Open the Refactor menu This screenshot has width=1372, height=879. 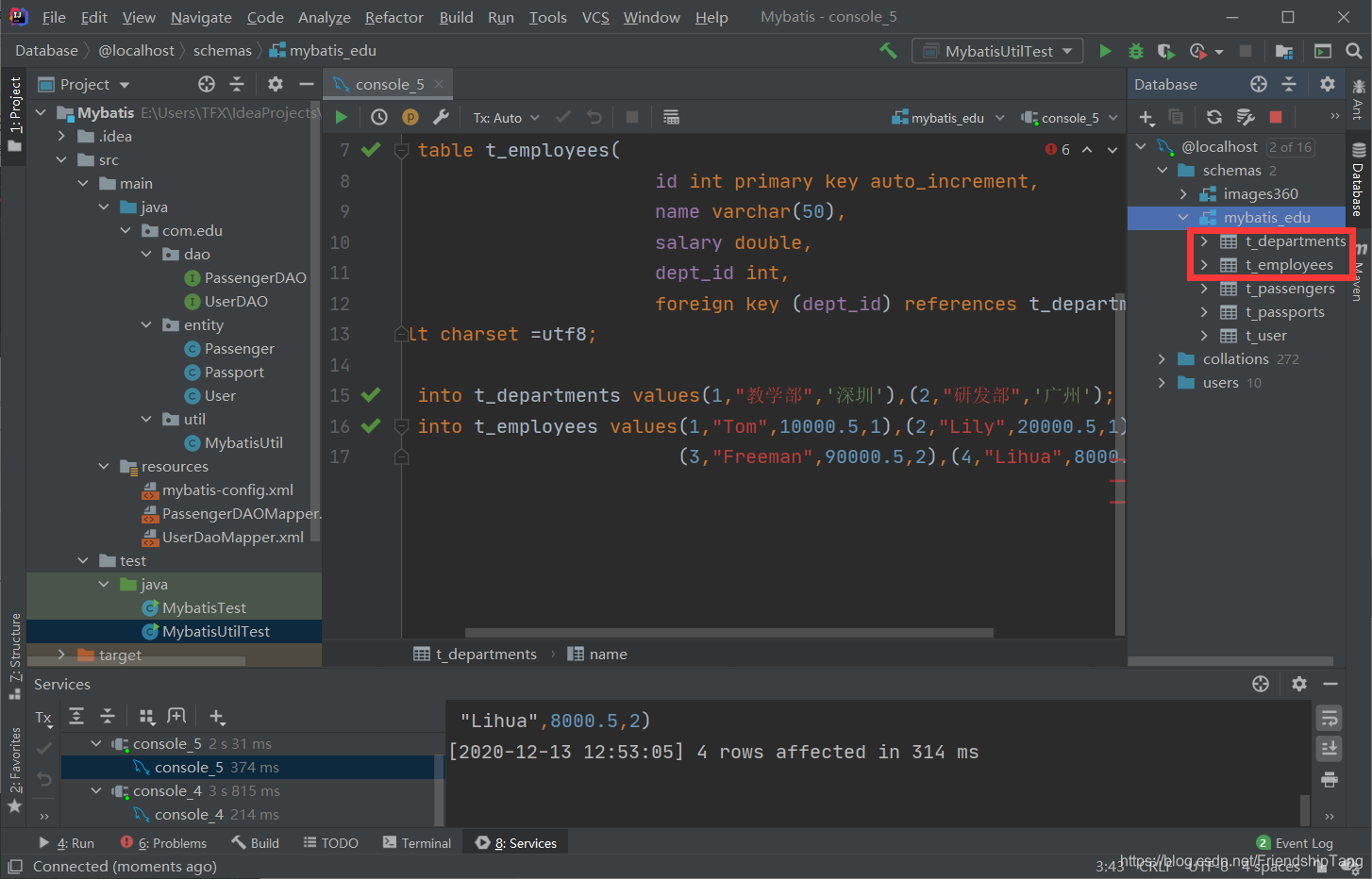point(394,17)
